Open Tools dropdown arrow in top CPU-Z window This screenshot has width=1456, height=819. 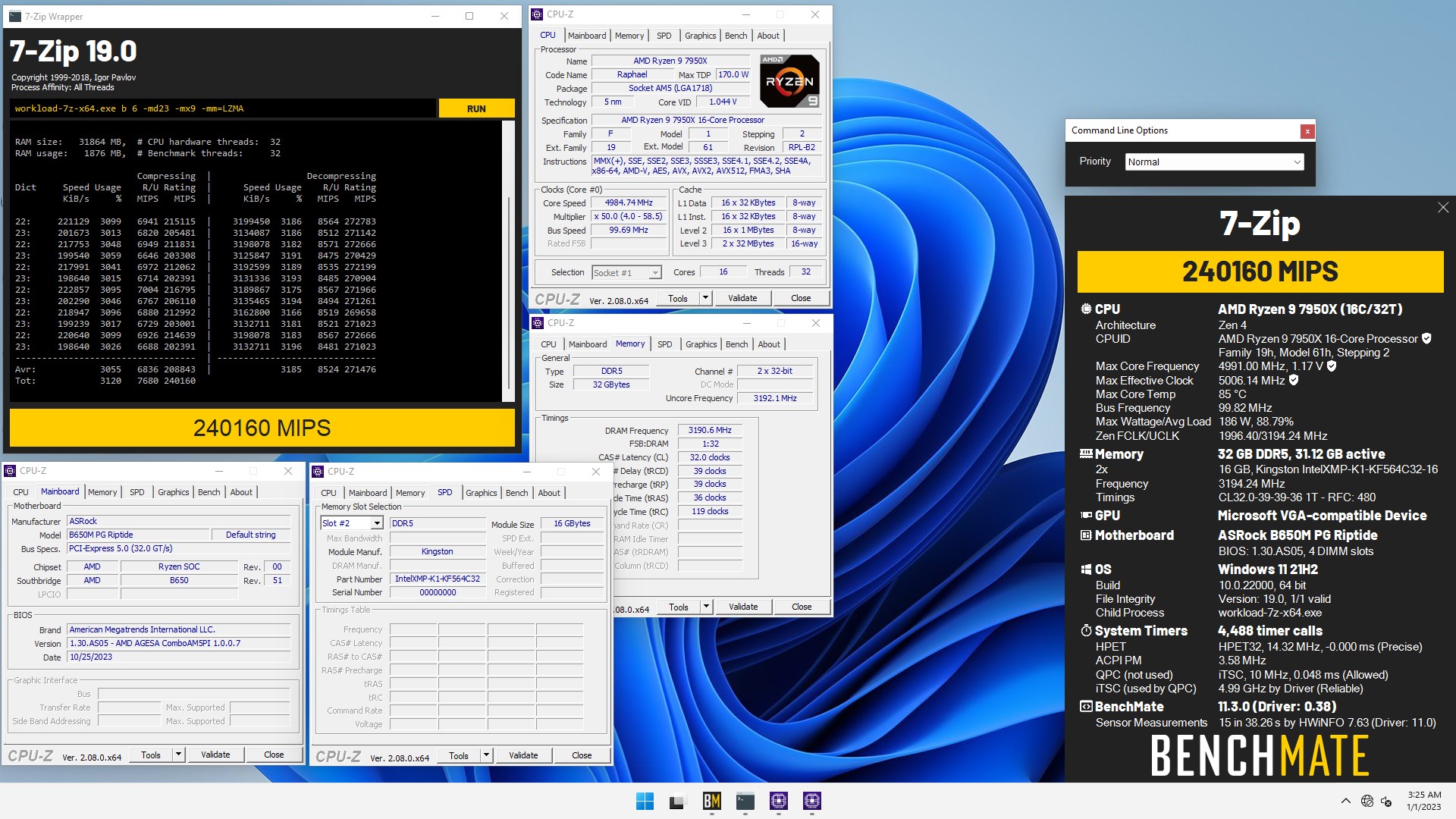pyautogui.click(x=705, y=298)
